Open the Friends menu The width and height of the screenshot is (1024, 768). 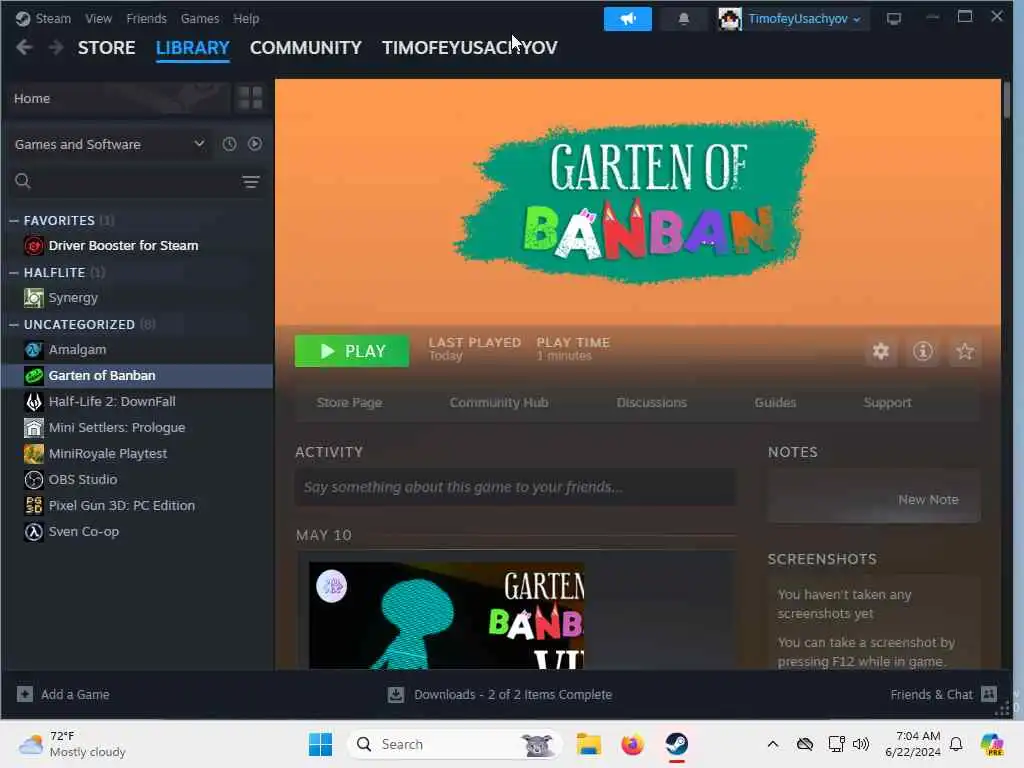click(x=146, y=18)
